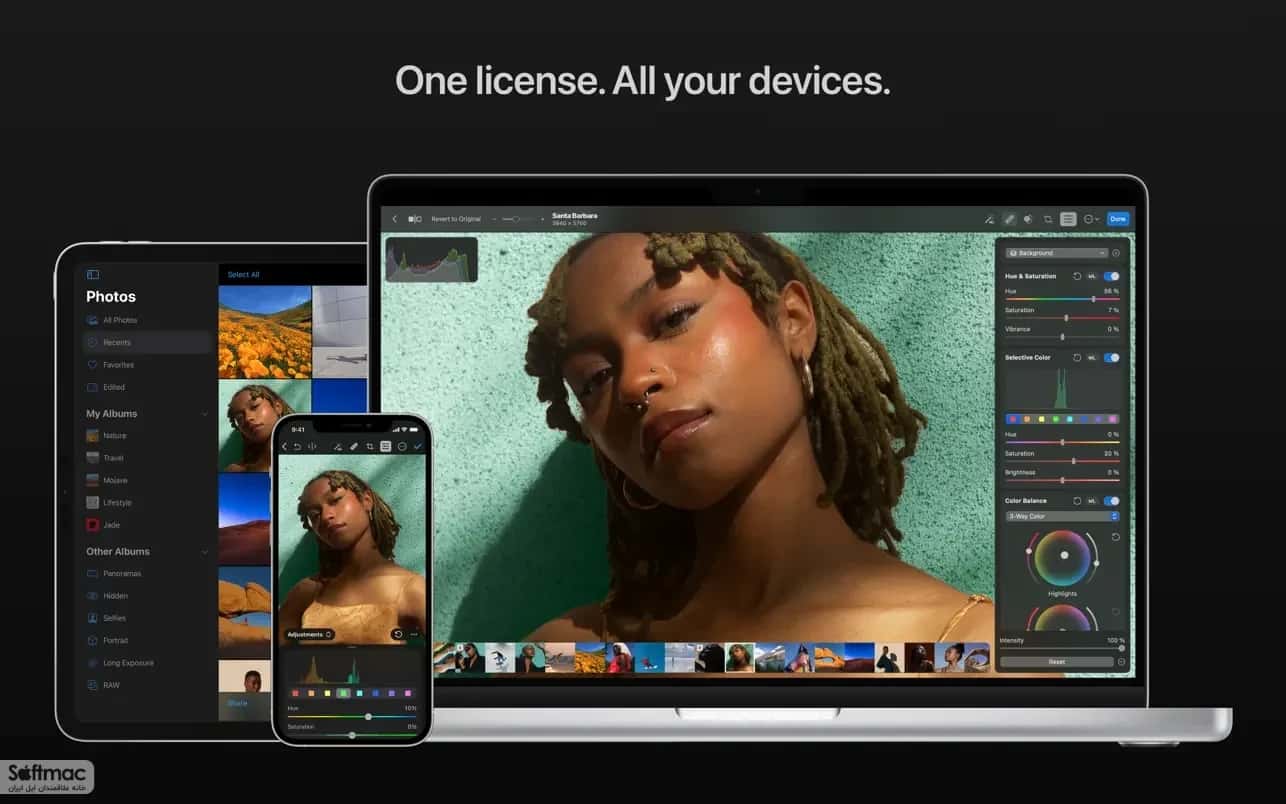The height and width of the screenshot is (804, 1286).
Task: Toggle split comparison view icon on MacBook
Action: [415, 218]
